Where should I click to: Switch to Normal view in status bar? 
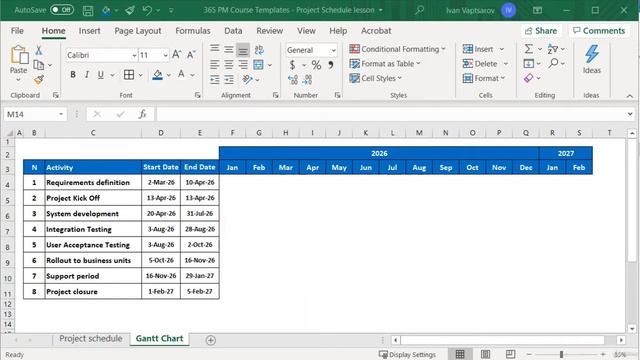(460, 354)
